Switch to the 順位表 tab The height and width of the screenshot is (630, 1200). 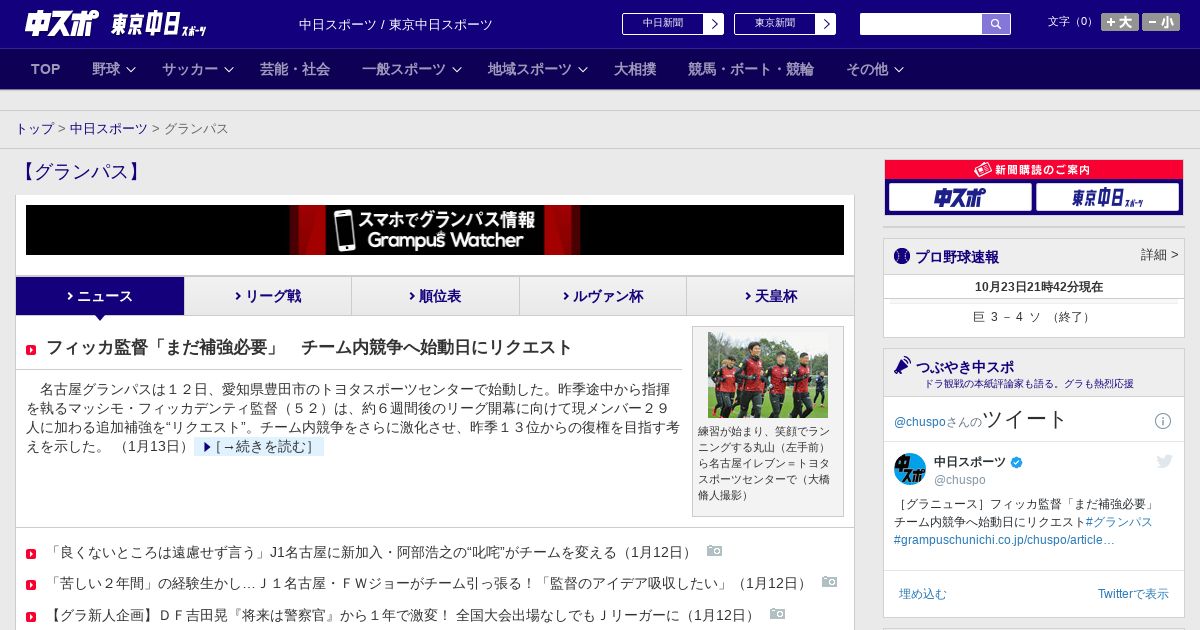click(435, 296)
